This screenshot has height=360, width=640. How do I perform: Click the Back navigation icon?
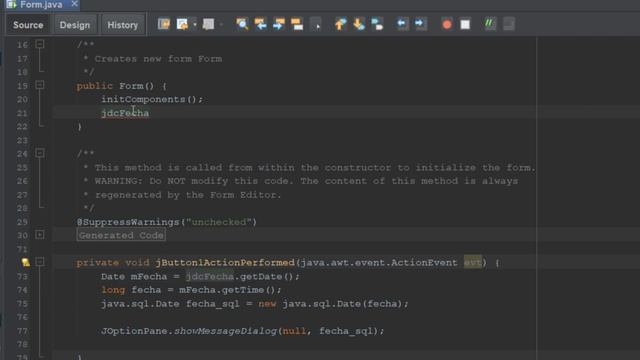182,24
